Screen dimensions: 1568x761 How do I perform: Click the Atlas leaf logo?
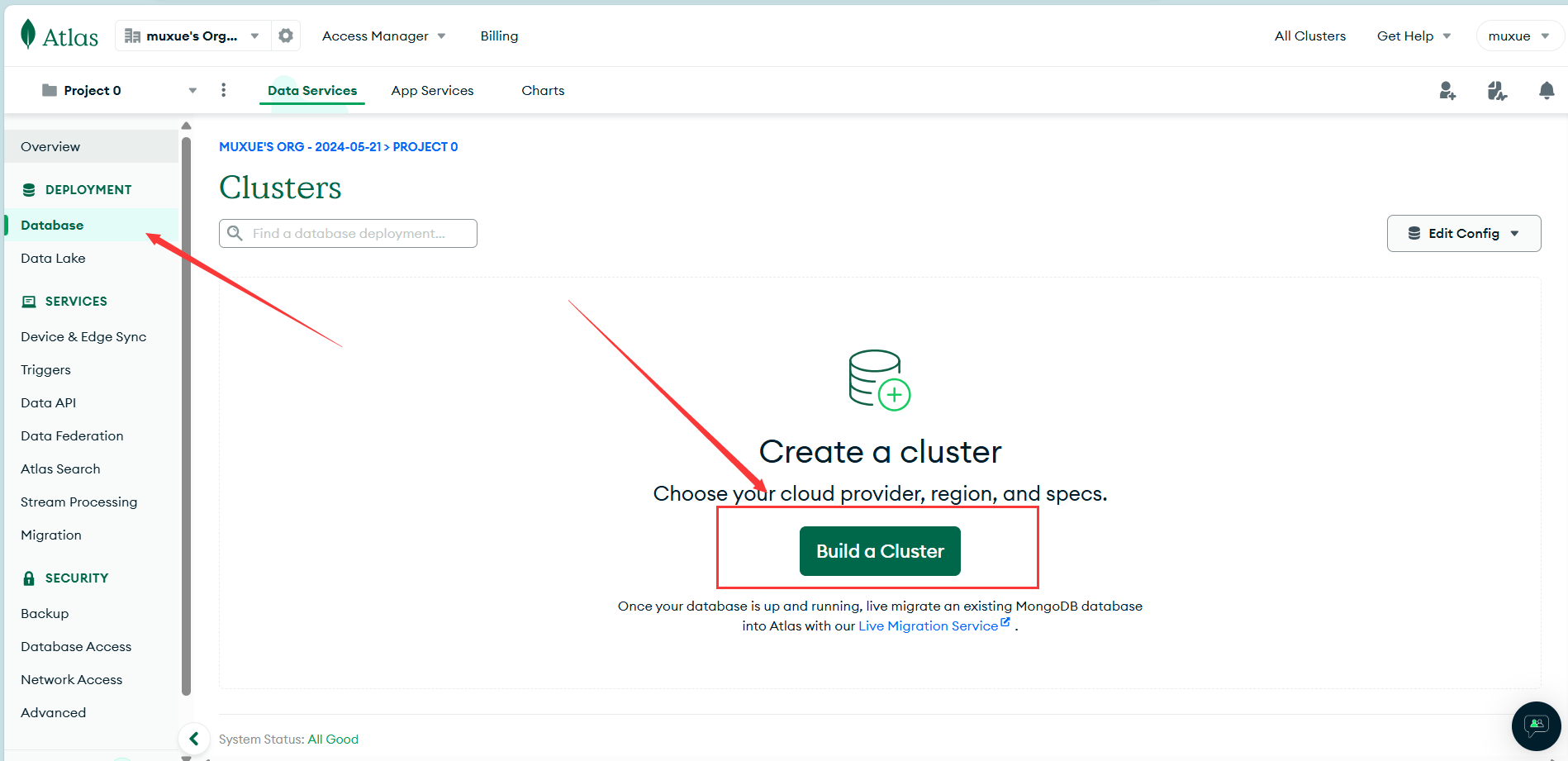[x=28, y=35]
